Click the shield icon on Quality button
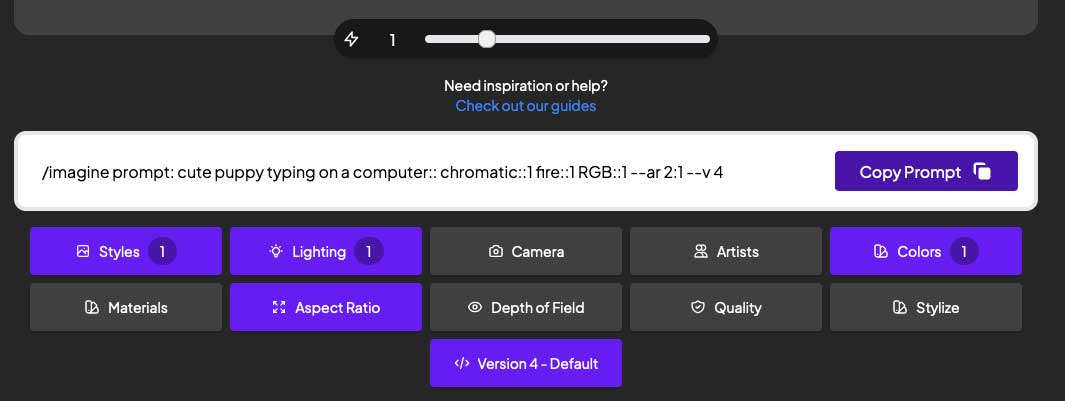 coord(698,308)
